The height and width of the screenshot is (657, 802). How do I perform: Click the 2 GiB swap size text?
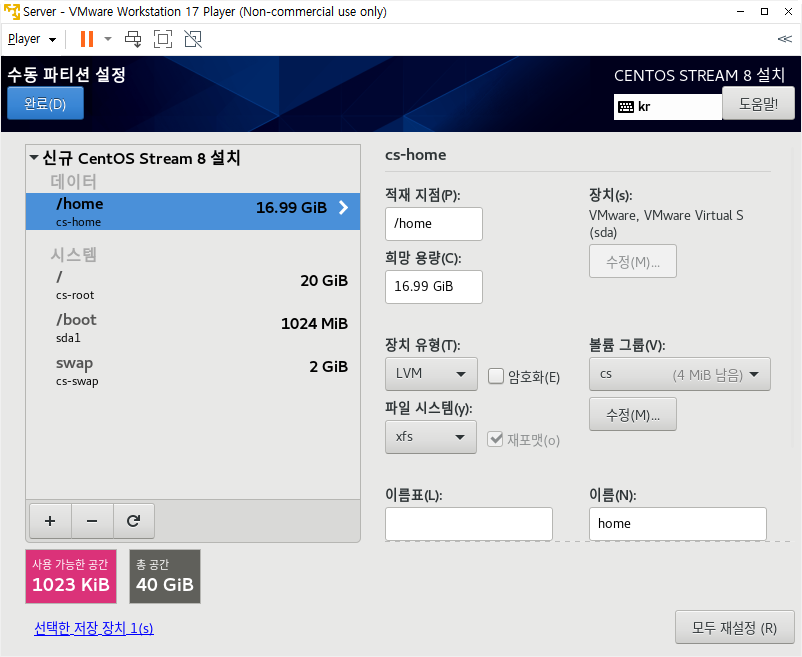(328, 367)
